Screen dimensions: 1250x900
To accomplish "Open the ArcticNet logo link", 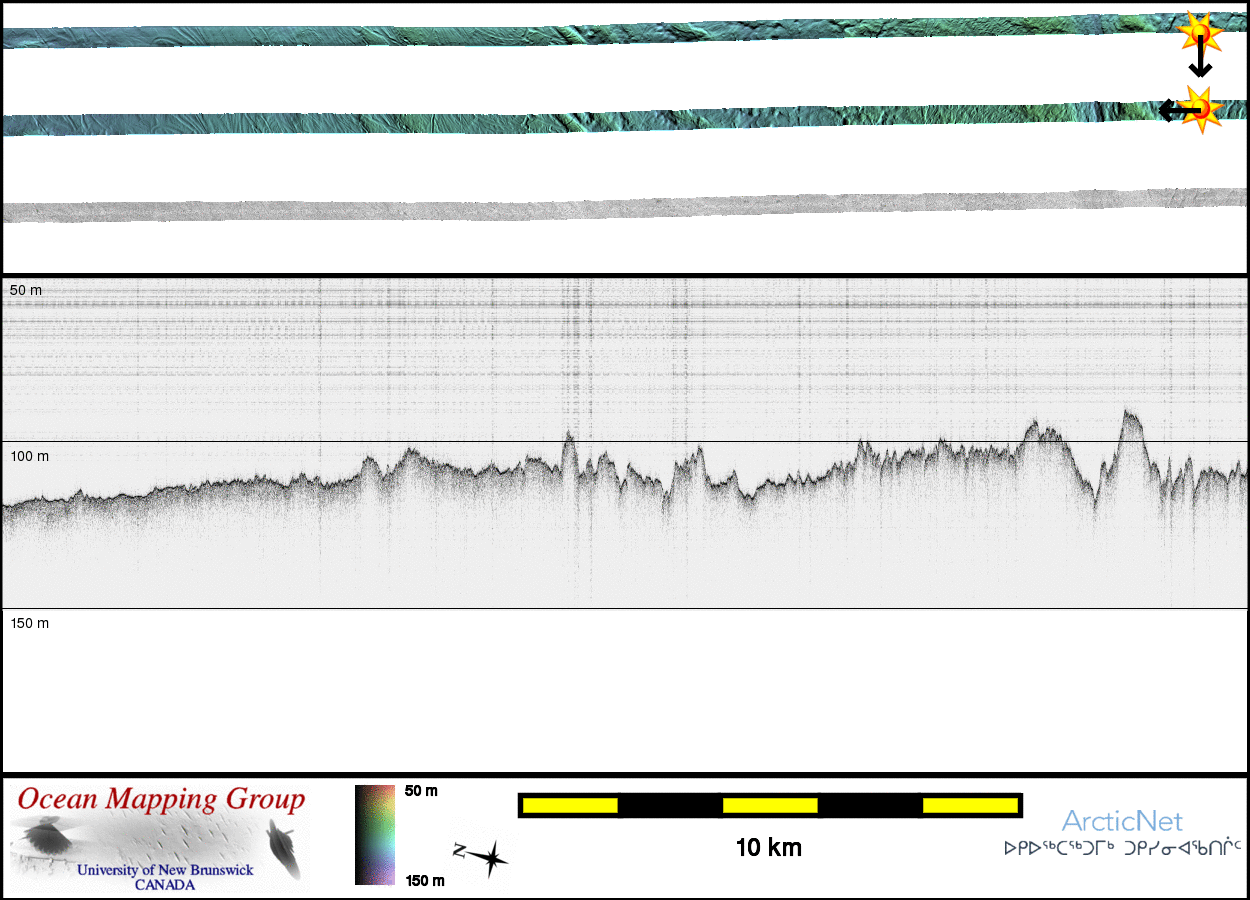I will point(1121,822).
